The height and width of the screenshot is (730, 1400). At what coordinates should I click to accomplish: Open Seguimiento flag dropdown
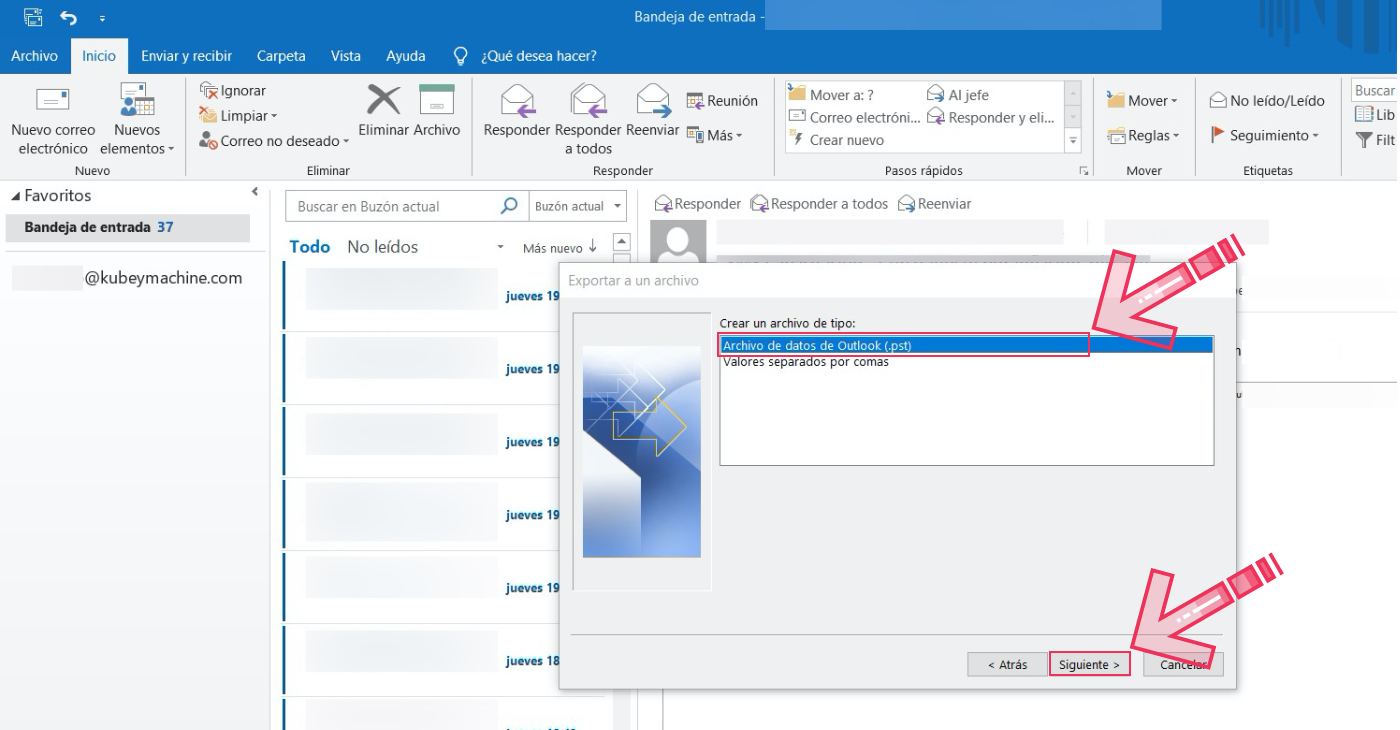(x=1265, y=135)
